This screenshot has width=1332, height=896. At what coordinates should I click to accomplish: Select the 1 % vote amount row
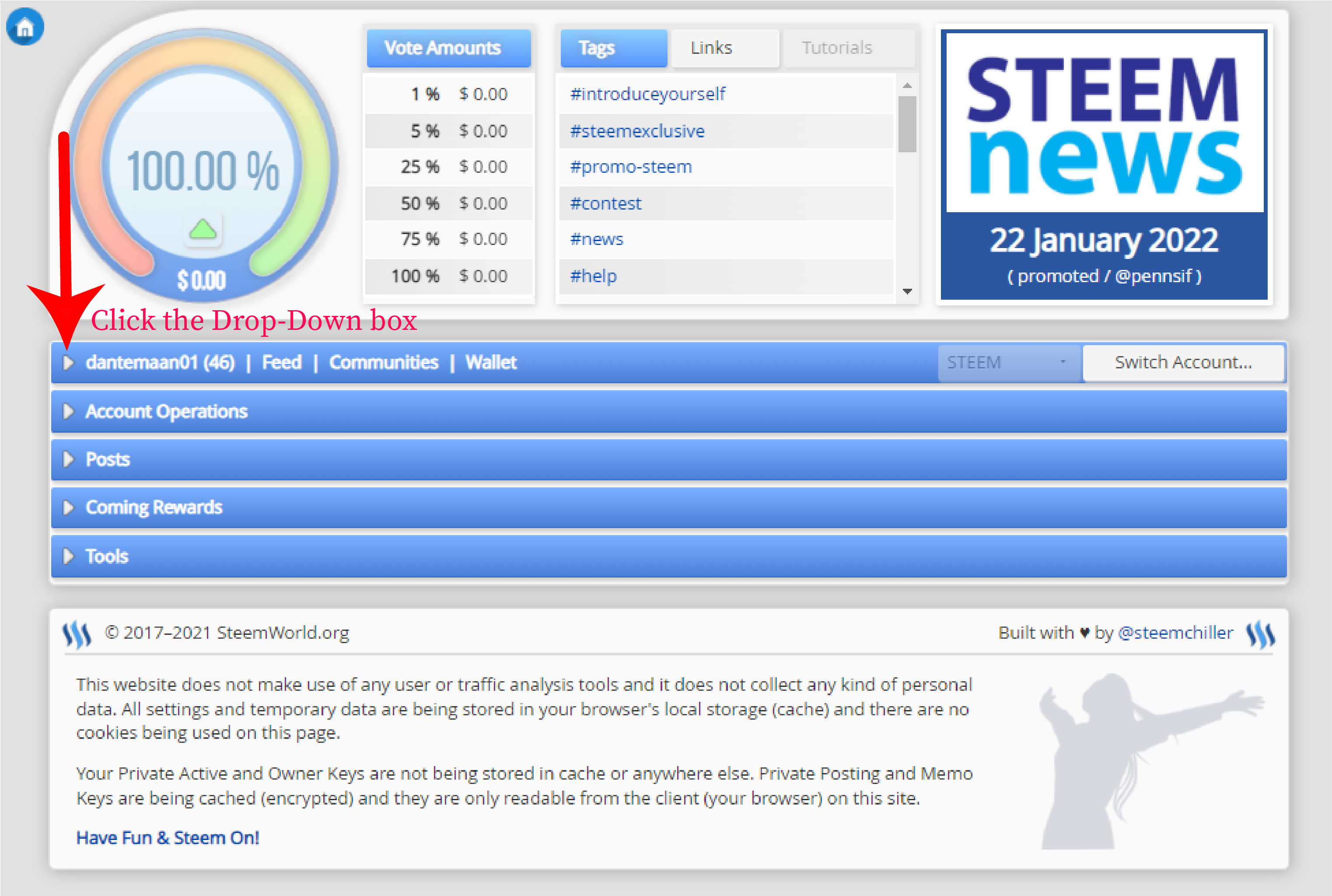click(x=448, y=94)
